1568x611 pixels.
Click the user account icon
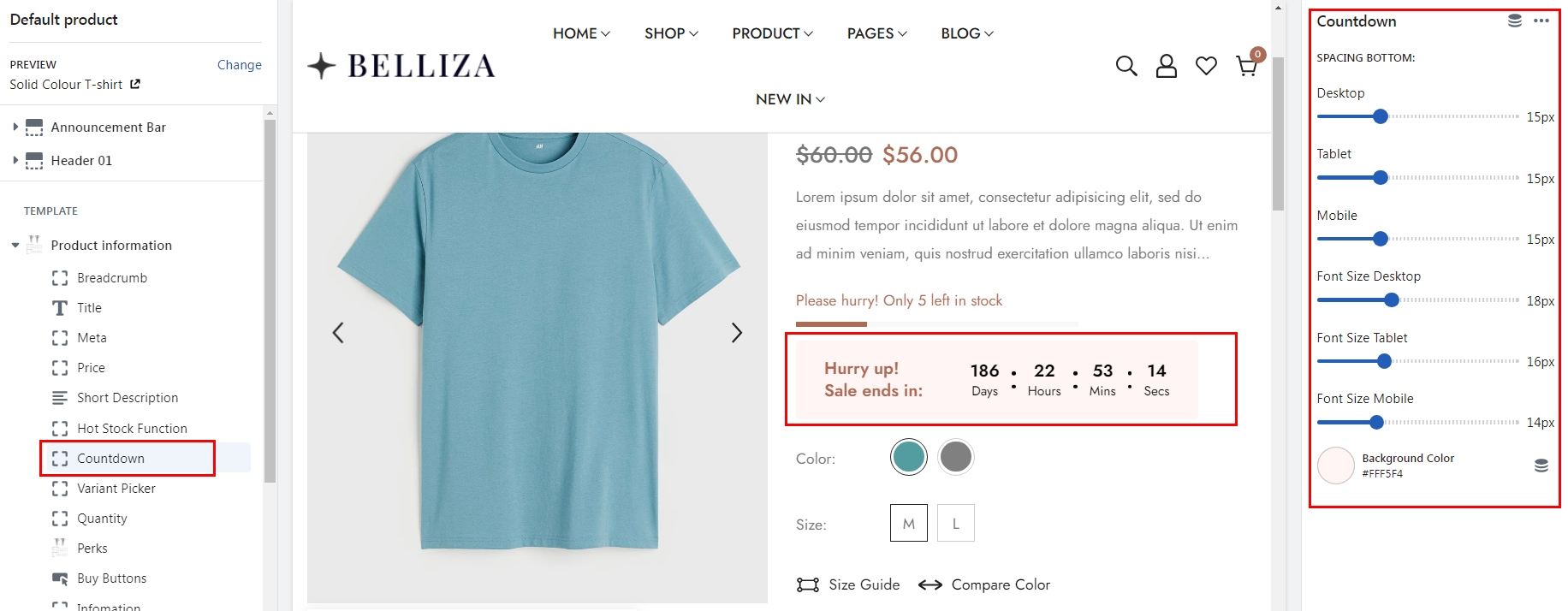[x=1166, y=66]
